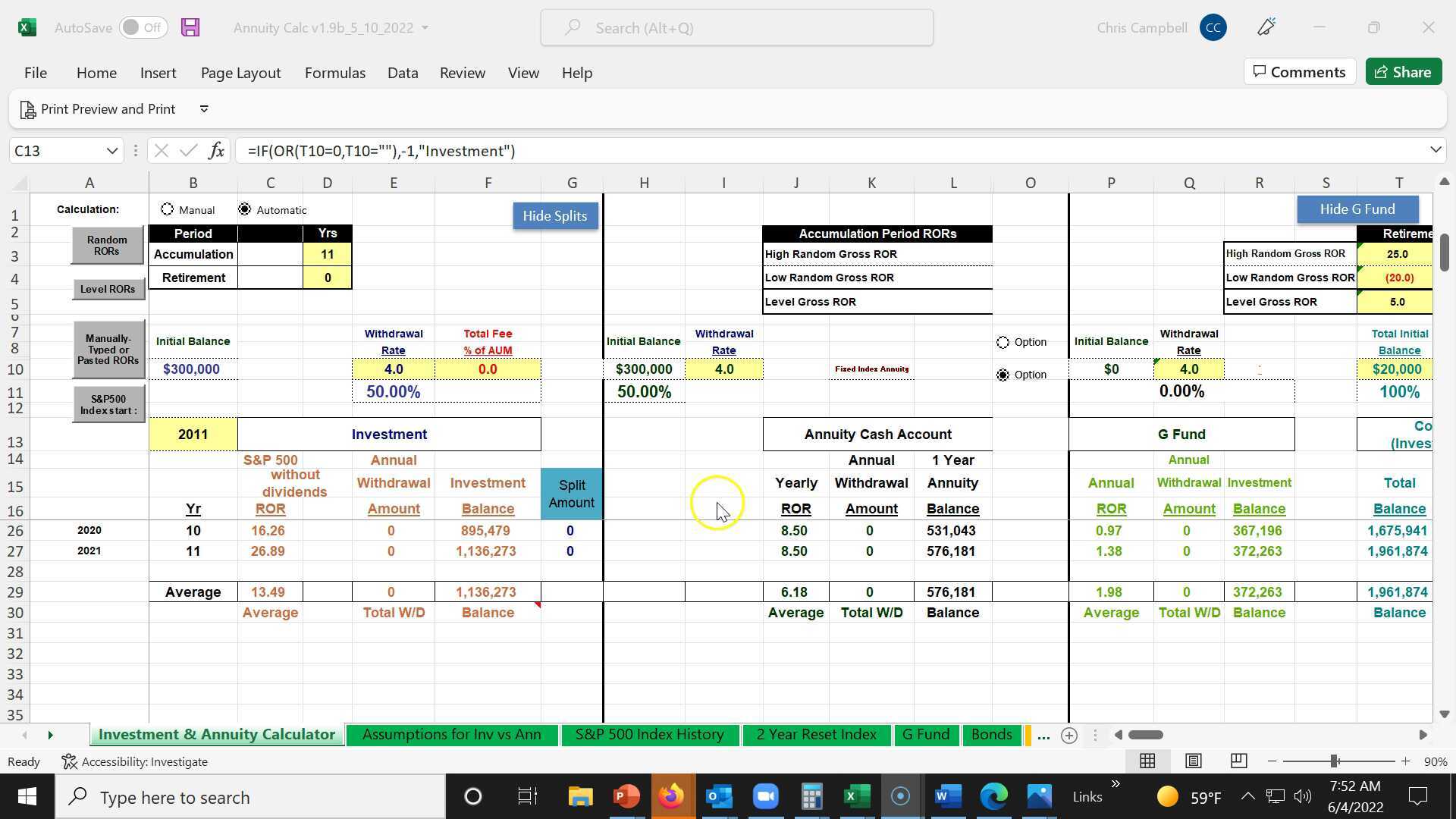Add a new sheet with plus icon

(x=1069, y=735)
